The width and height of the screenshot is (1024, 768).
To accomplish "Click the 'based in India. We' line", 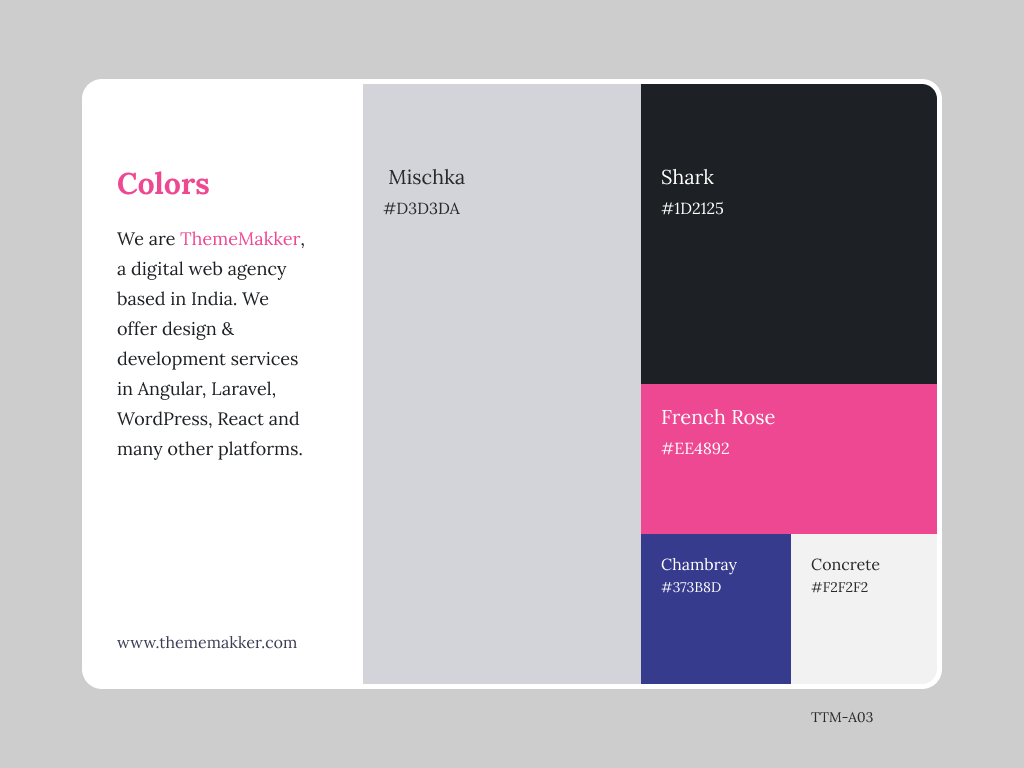I will tap(193, 299).
